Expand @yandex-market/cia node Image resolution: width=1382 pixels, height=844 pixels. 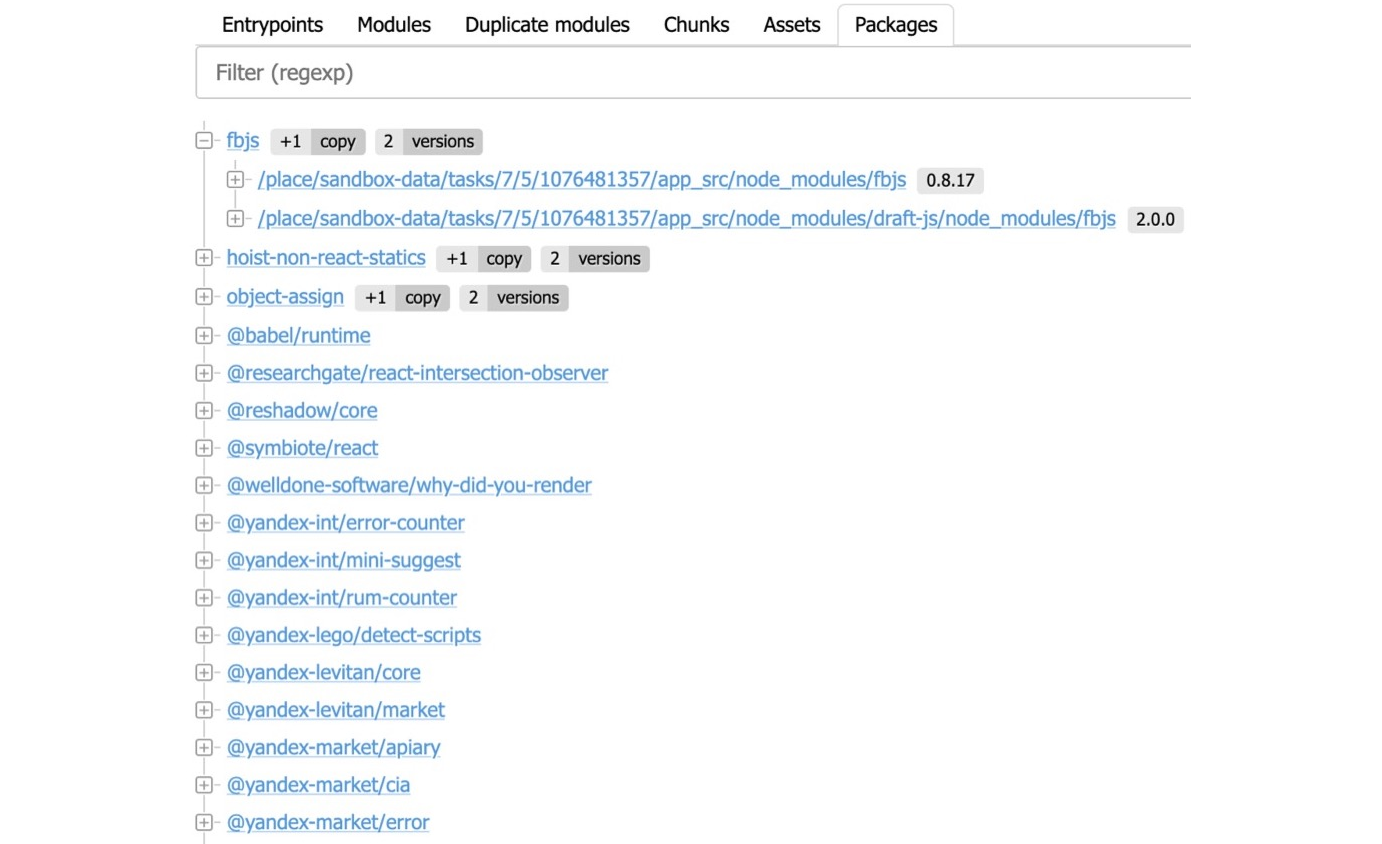205,785
